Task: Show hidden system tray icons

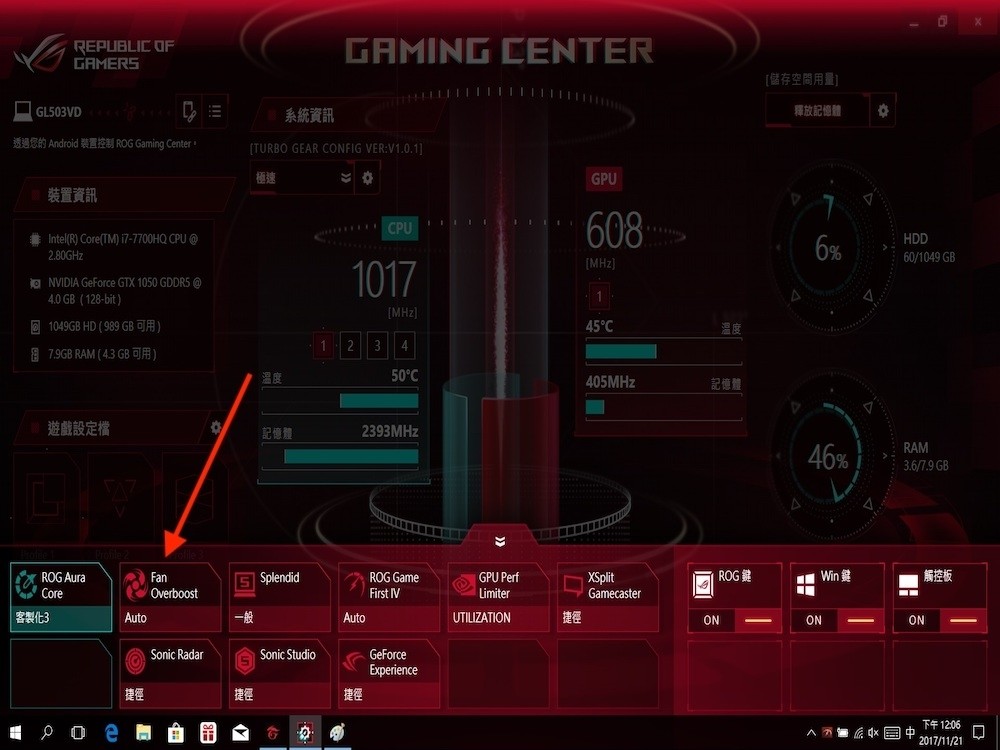Action: click(x=811, y=733)
